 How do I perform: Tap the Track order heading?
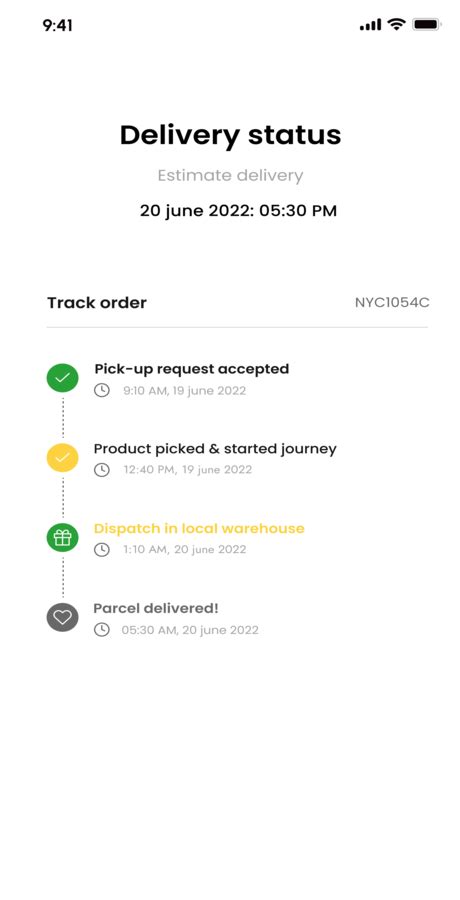[x=97, y=302]
